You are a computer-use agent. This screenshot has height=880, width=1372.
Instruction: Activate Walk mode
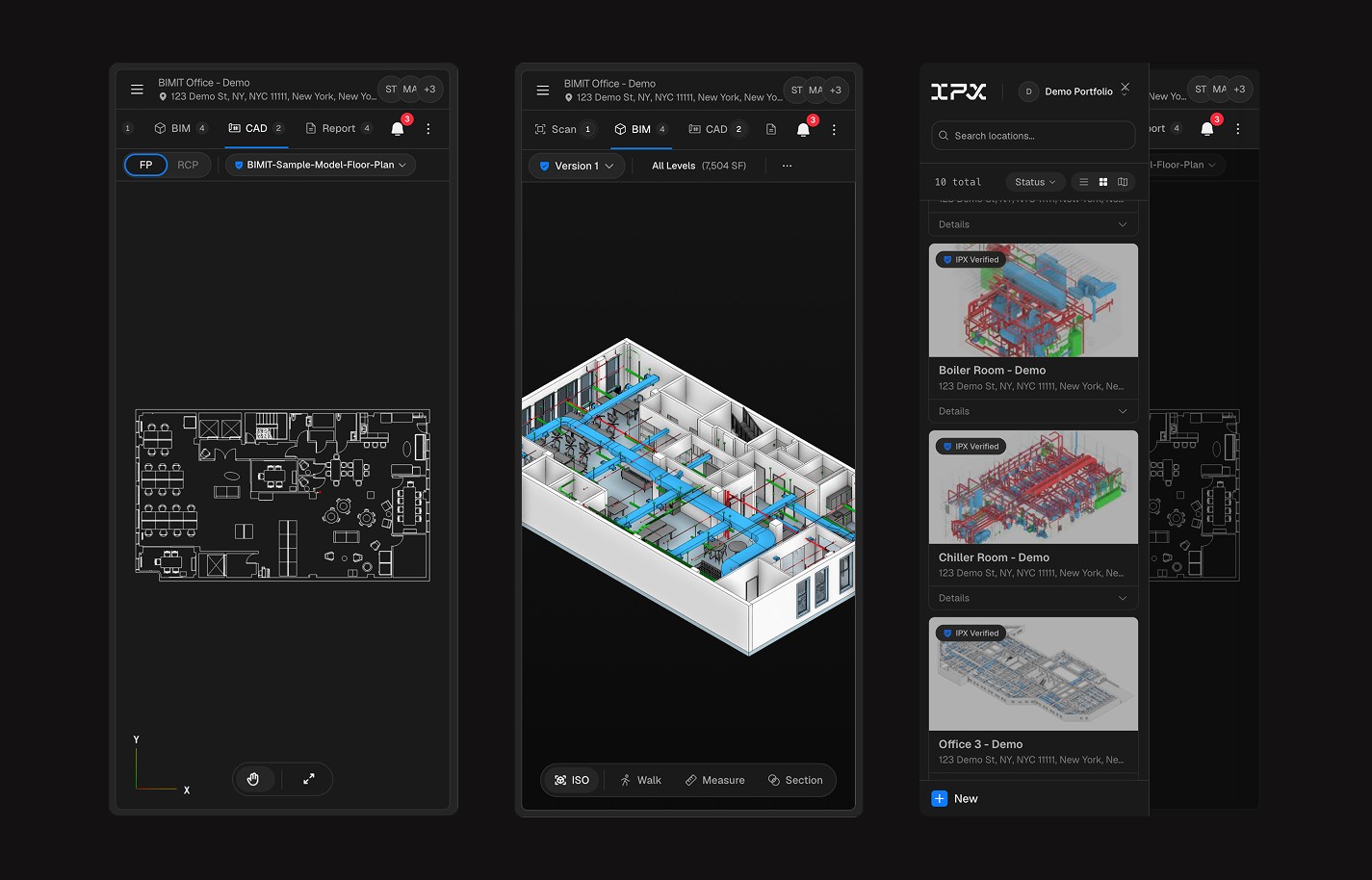pyautogui.click(x=640, y=780)
